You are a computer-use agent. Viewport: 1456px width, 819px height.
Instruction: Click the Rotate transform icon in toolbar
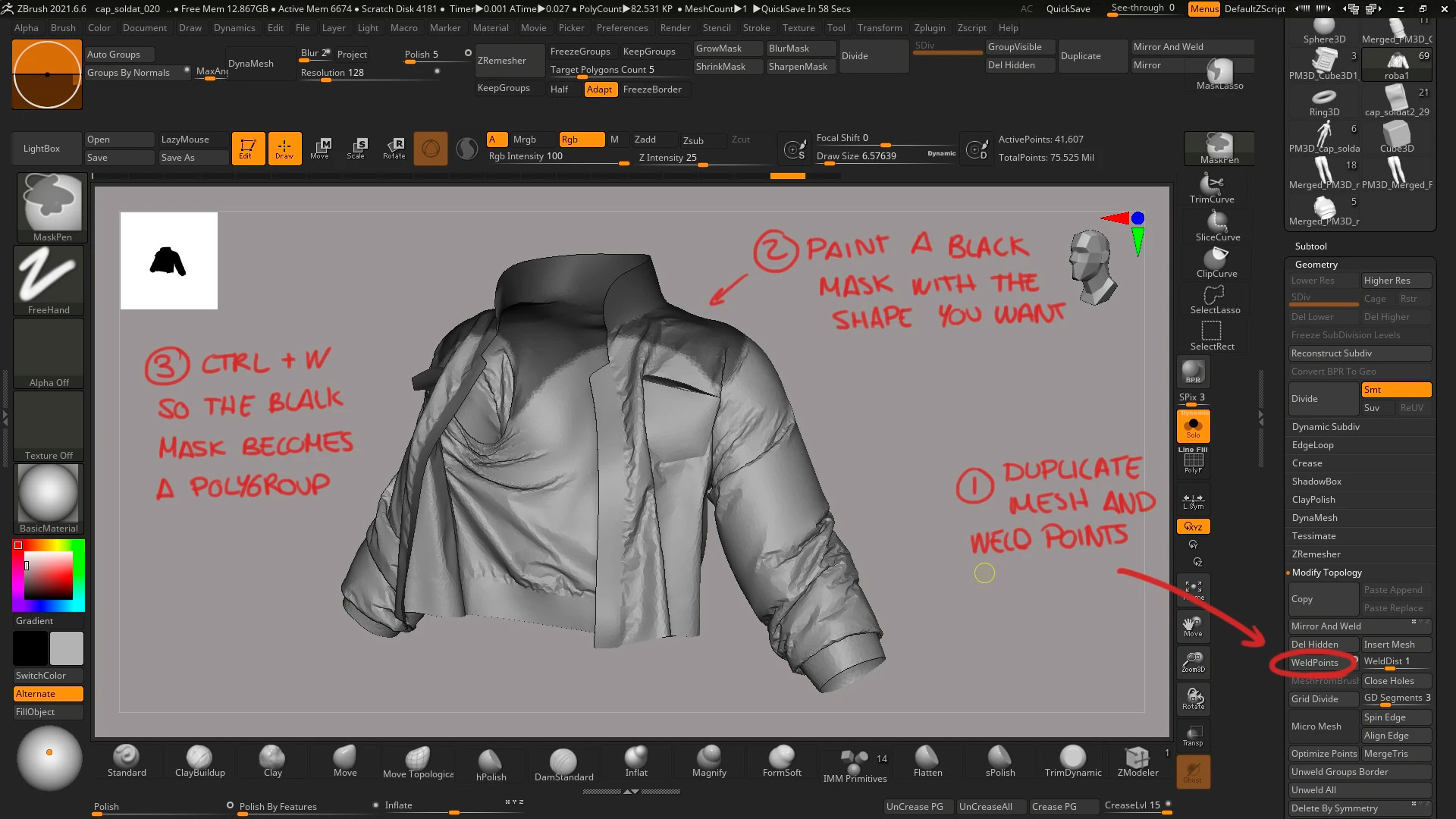[x=394, y=148]
